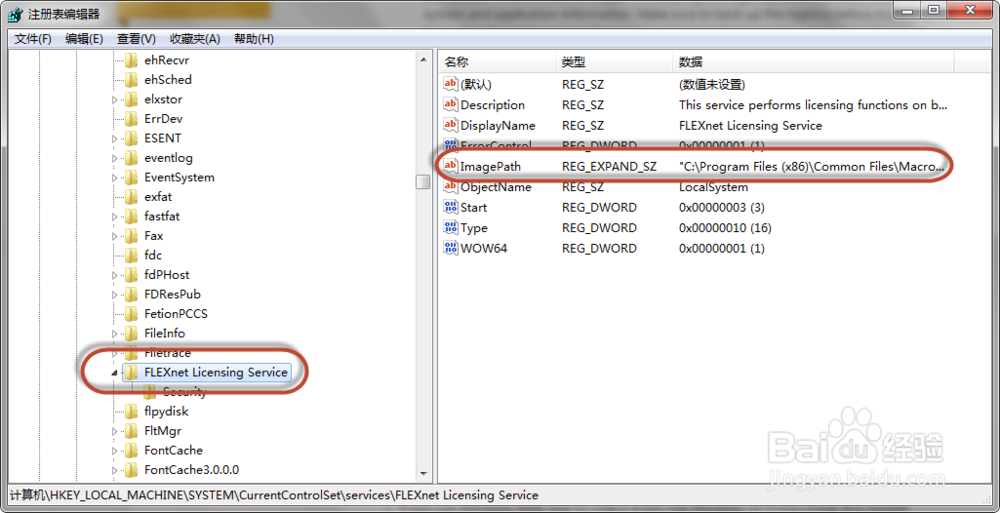Viewport: 1000px width, 513px height.
Task: Click the string icon of Description value
Action: tap(451, 105)
